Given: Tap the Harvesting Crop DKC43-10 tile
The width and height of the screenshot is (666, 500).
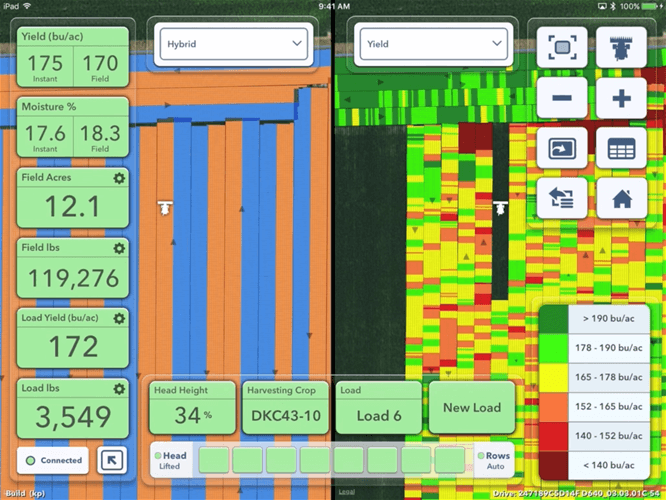Looking at the screenshot, I should pyautogui.click(x=284, y=407).
